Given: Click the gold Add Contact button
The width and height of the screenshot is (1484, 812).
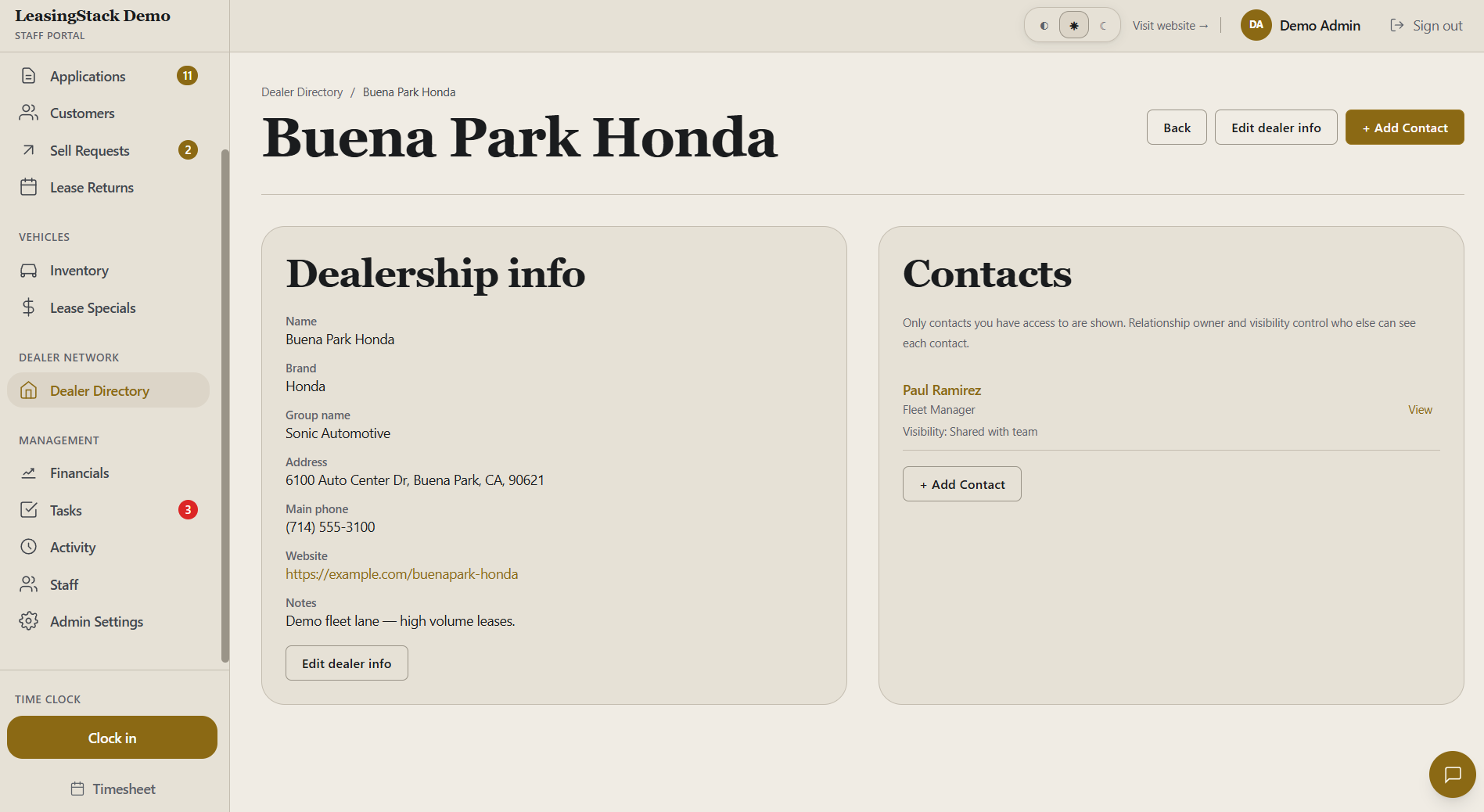Looking at the screenshot, I should [x=1405, y=128].
